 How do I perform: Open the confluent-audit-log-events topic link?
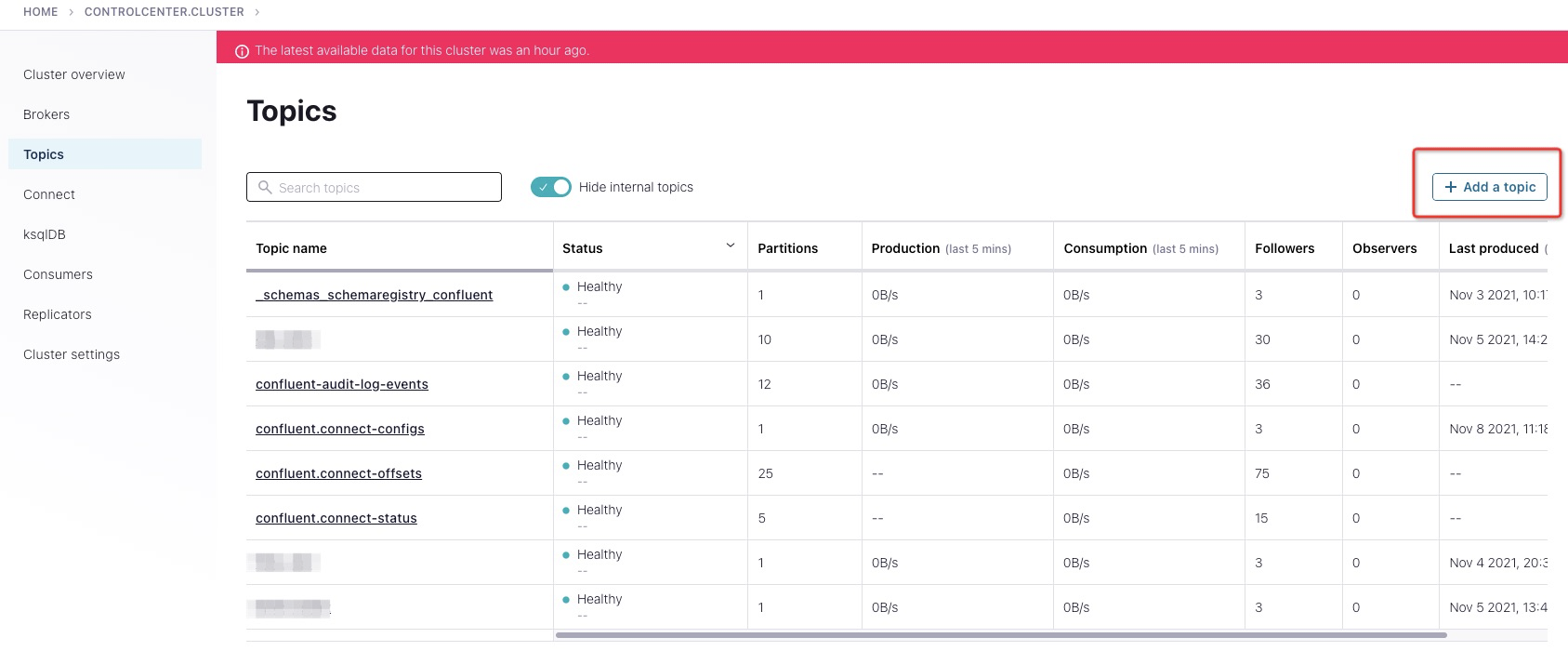342,384
